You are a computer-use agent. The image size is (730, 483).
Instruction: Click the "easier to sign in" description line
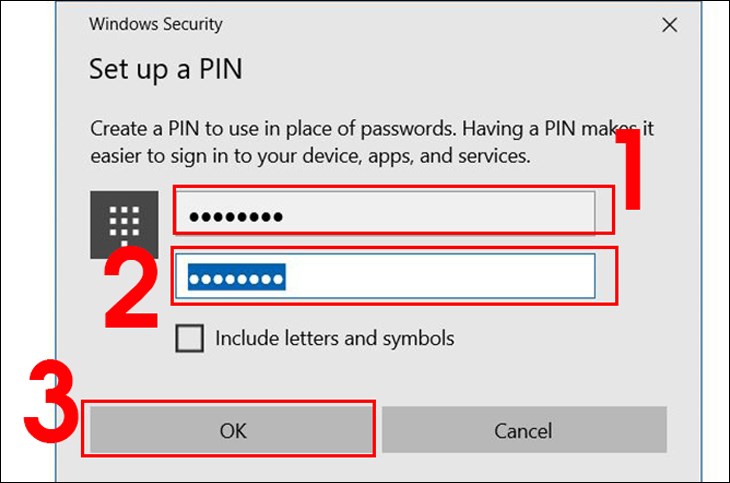click(310, 156)
